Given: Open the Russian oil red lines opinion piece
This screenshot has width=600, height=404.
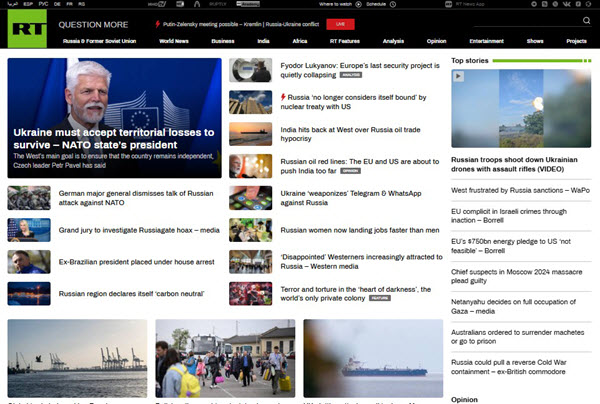Looking at the screenshot, I should click(360, 166).
